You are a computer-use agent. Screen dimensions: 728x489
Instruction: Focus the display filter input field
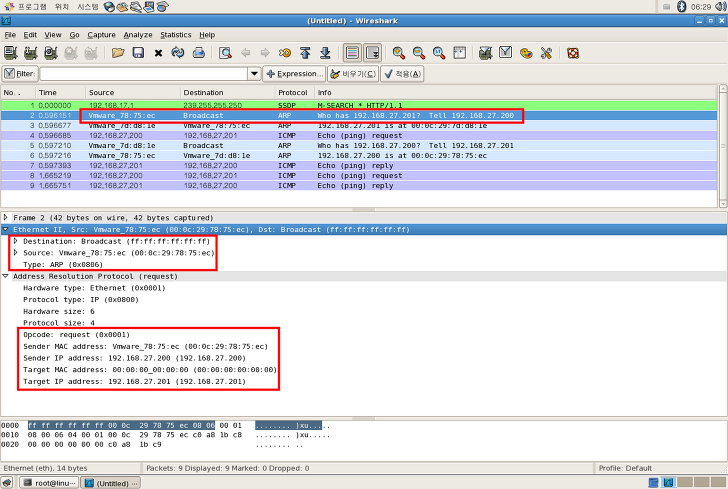[x=144, y=74]
